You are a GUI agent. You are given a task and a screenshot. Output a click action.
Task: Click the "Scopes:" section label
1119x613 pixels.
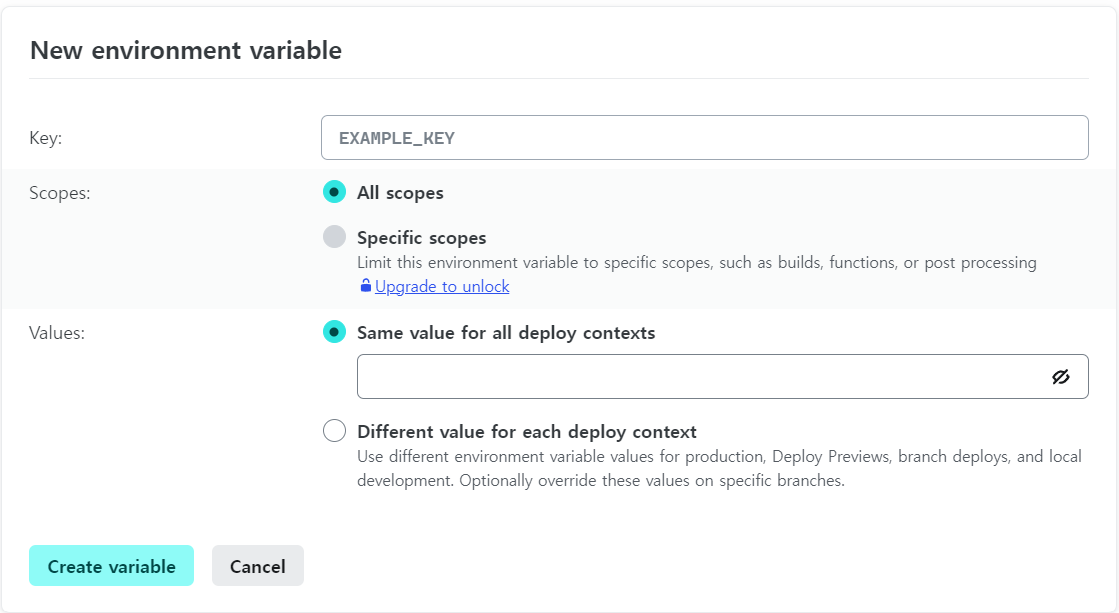pyautogui.click(x=60, y=192)
